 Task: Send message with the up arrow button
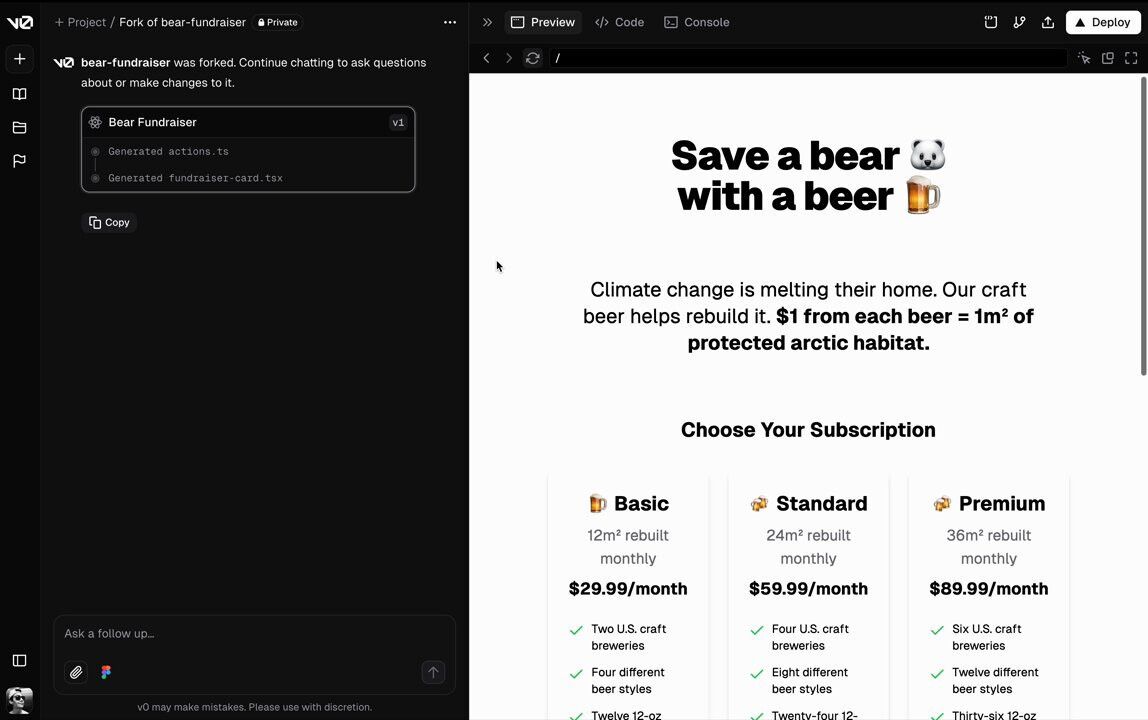(x=433, y=672)
